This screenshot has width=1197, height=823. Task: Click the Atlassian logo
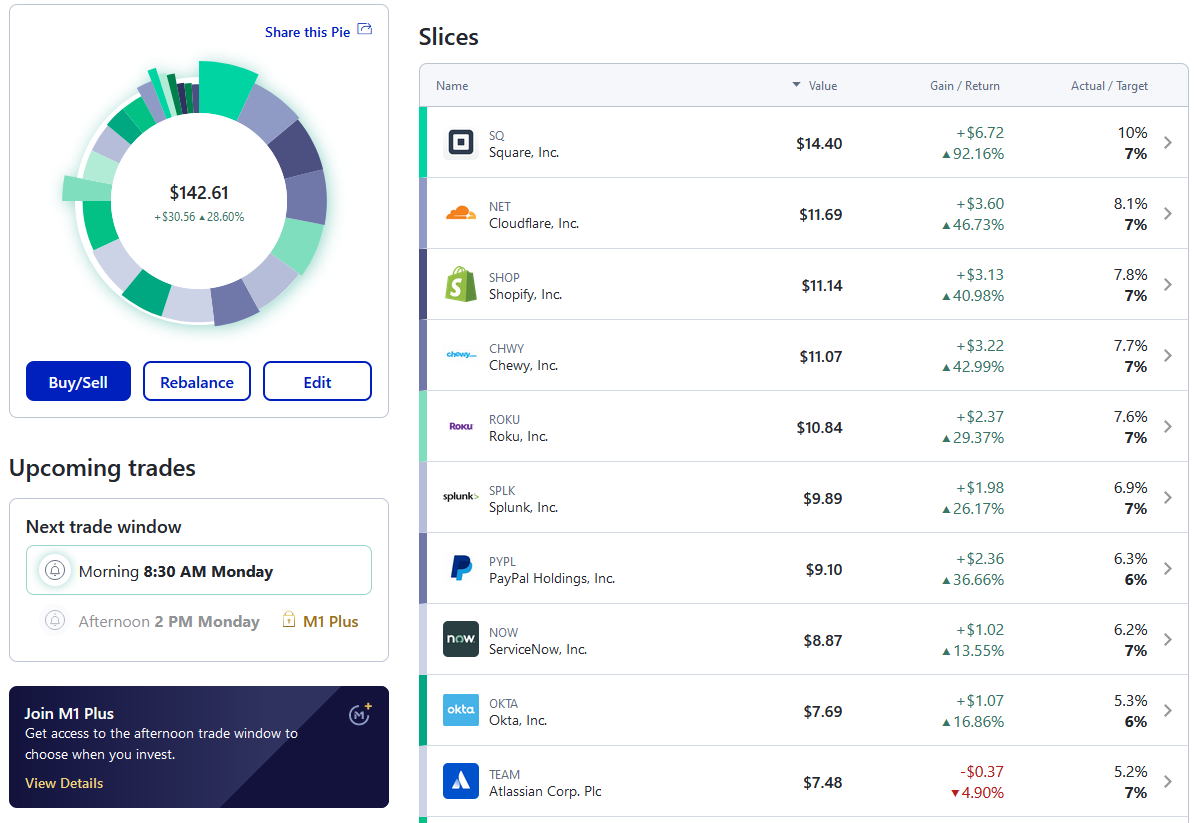coord(460,781)
